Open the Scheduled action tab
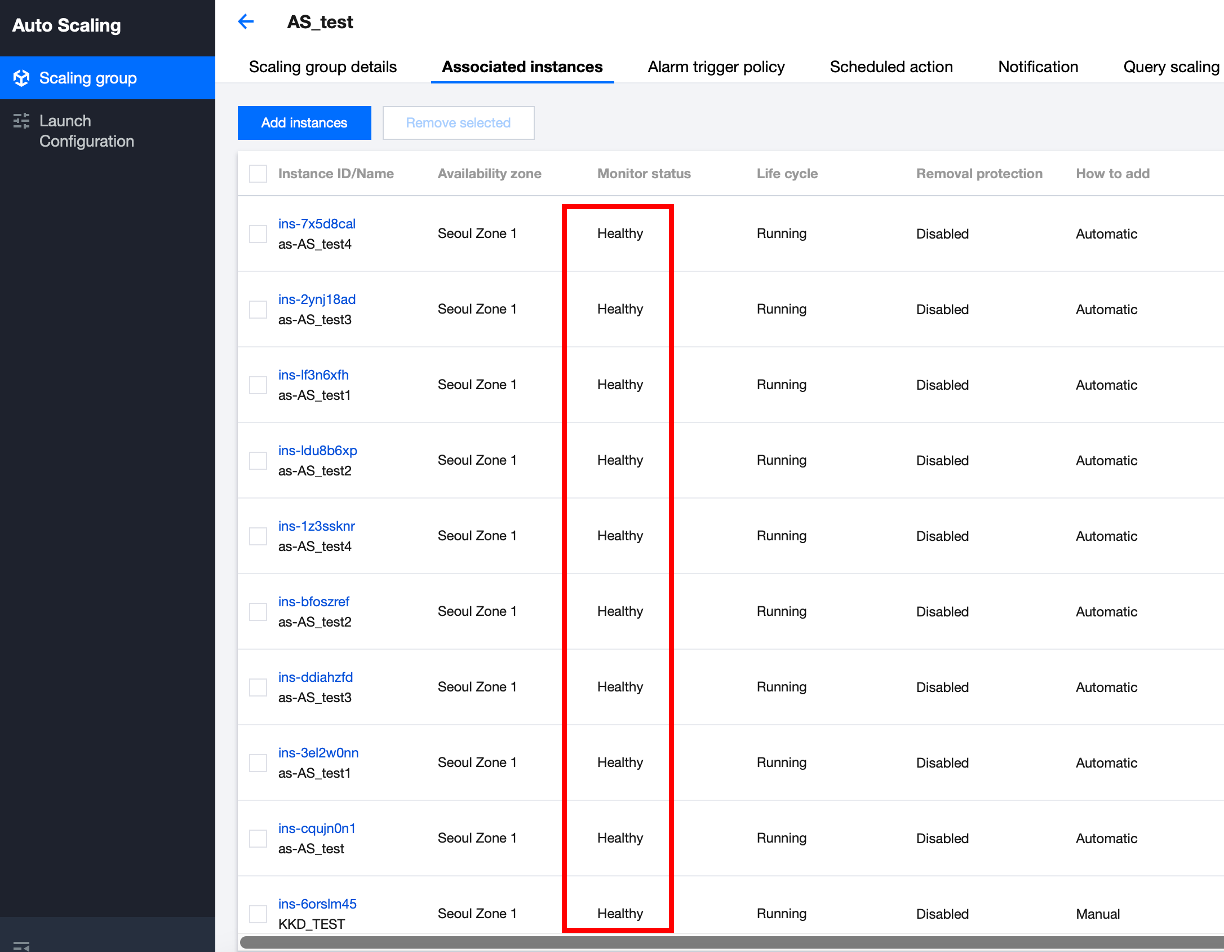Screen dimensions: 1224x952 (x=891, y=67)
